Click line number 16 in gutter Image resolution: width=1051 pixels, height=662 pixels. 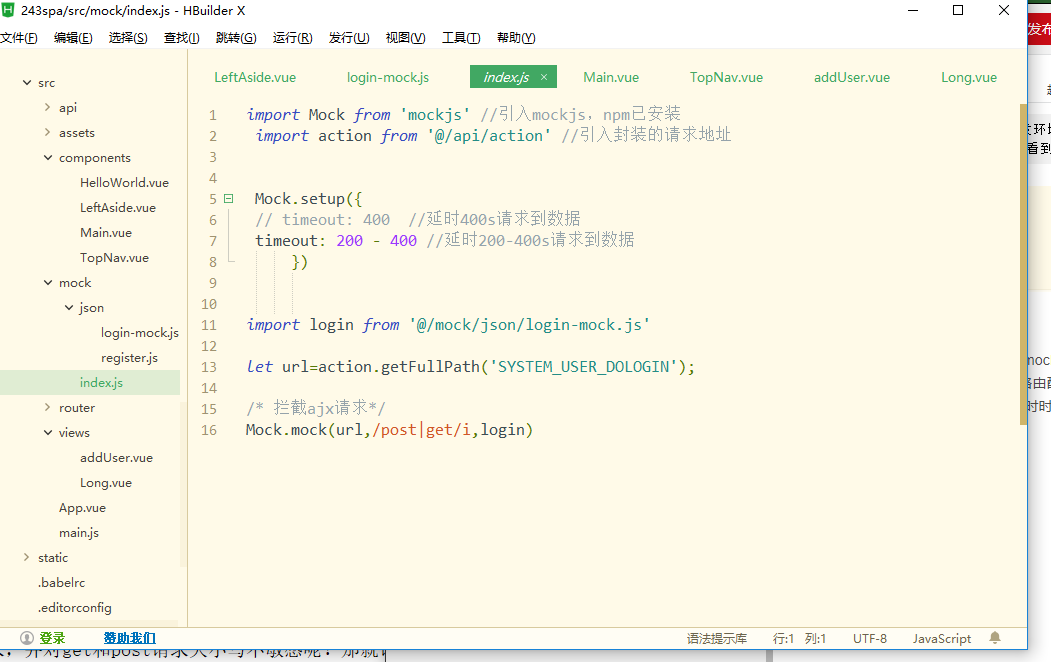coord(209,430)
